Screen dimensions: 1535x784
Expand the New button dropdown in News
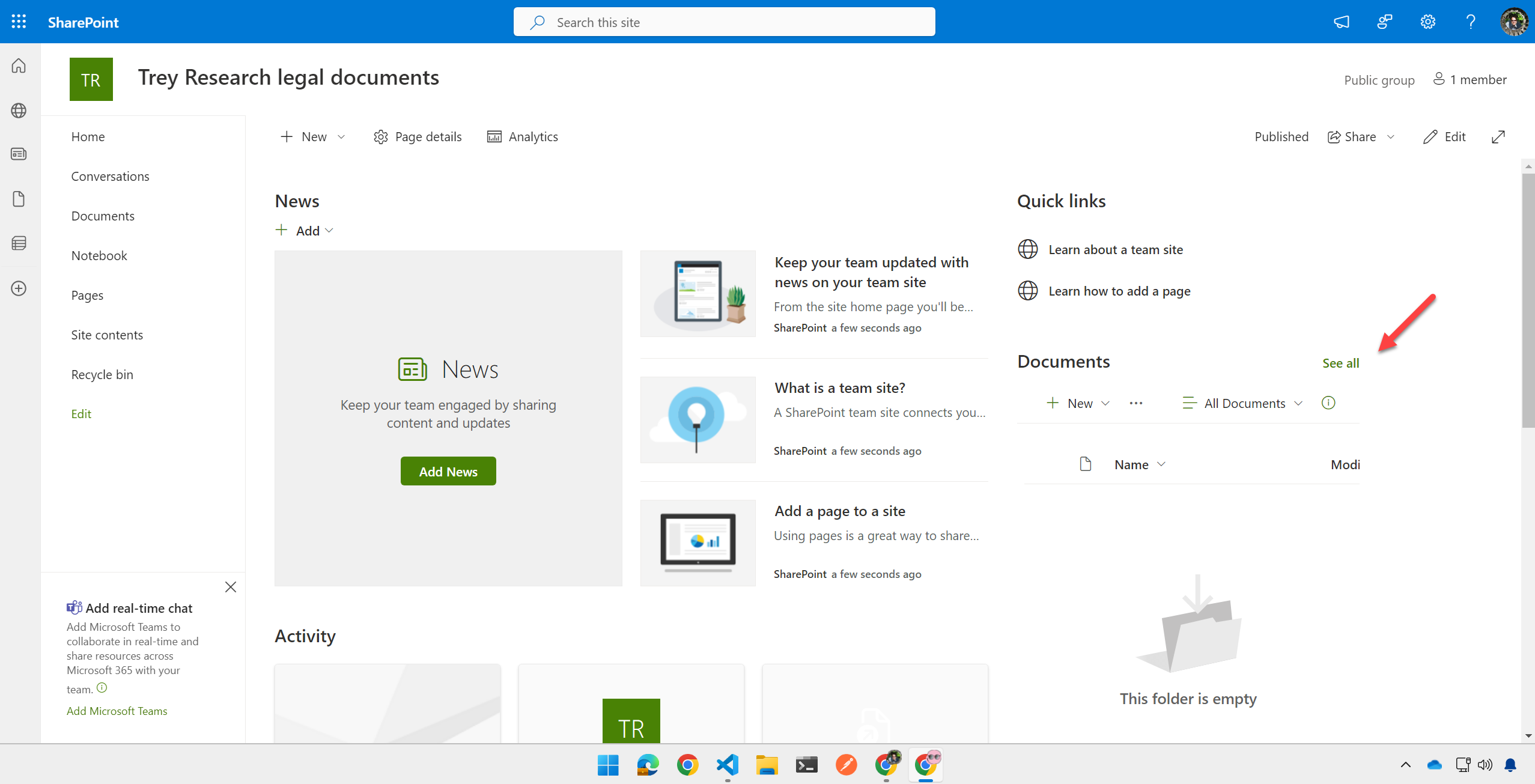tap(330, 230)
